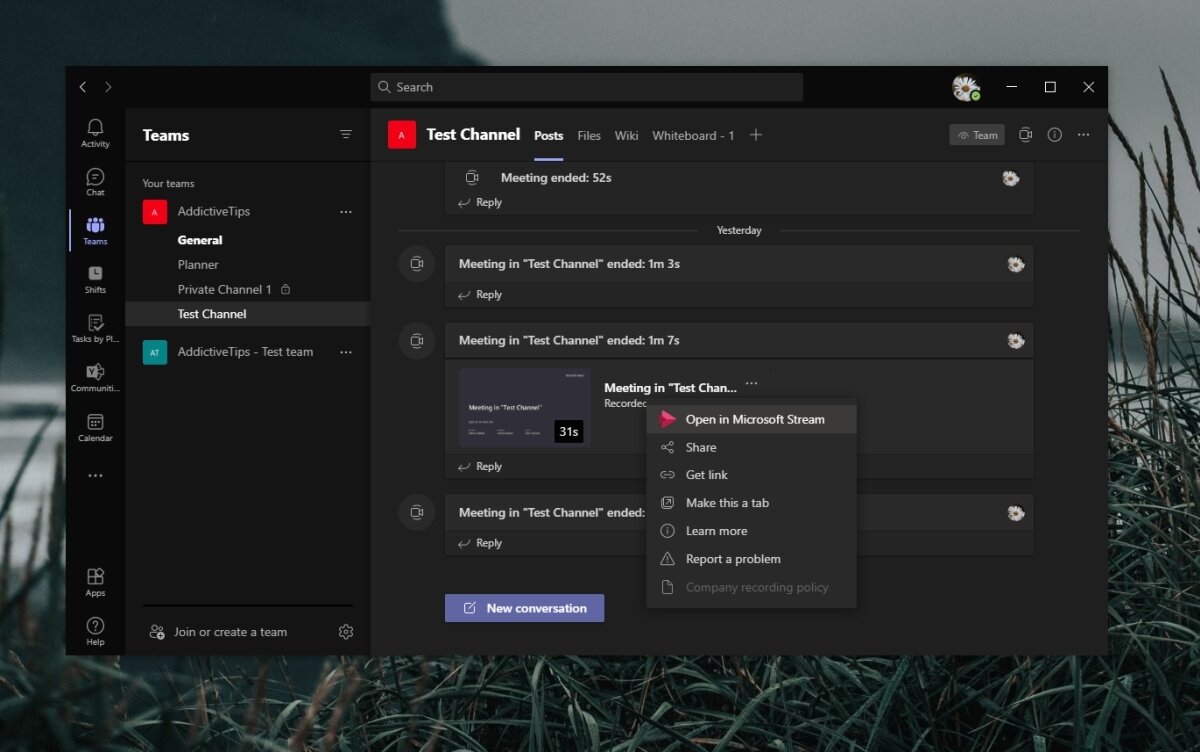Open manage teams settings gear
The width and height of the screenshot is (1200, 752).
point(346,632)
